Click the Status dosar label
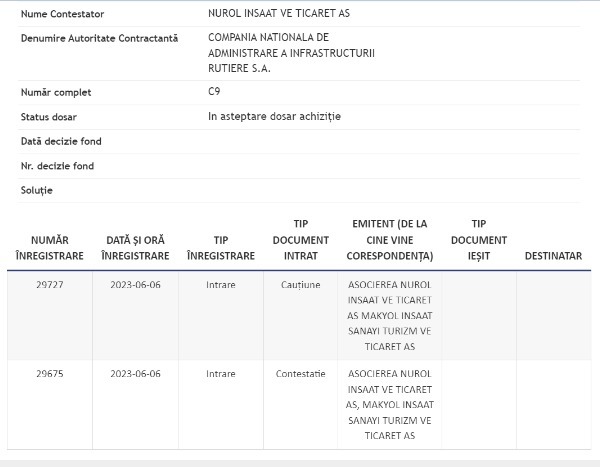This screenshot has height=467, width=600. point(49,117)
